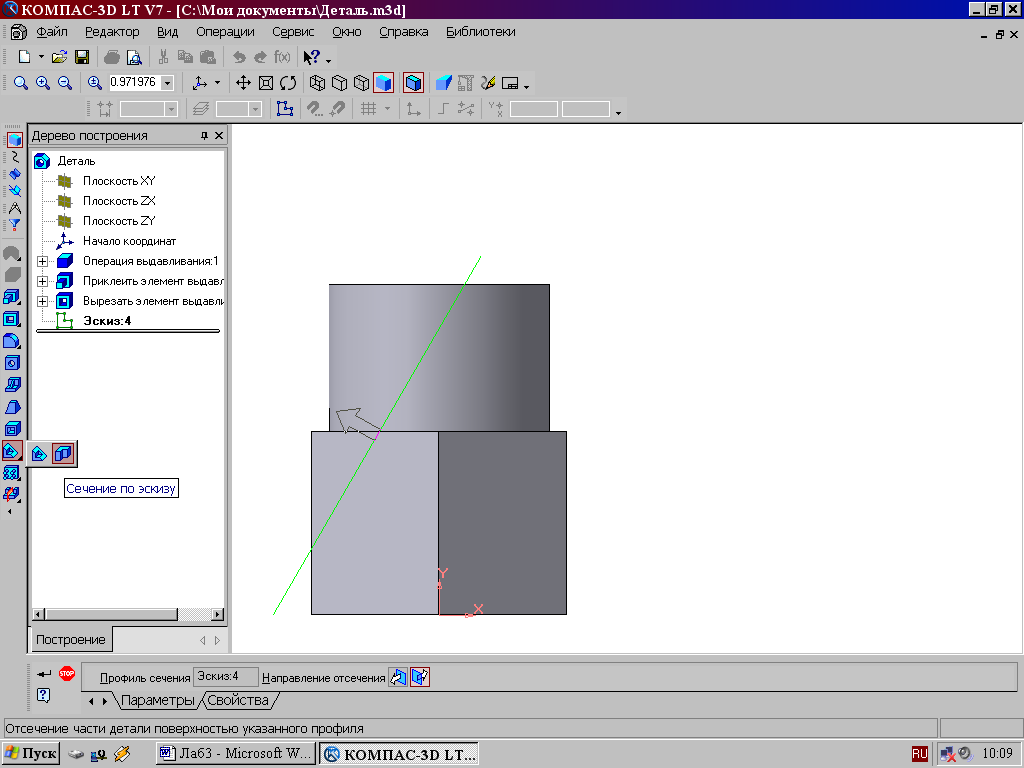
Task: Select Glue Extrusion tool in side toolbar
Action: pos(12,297)
